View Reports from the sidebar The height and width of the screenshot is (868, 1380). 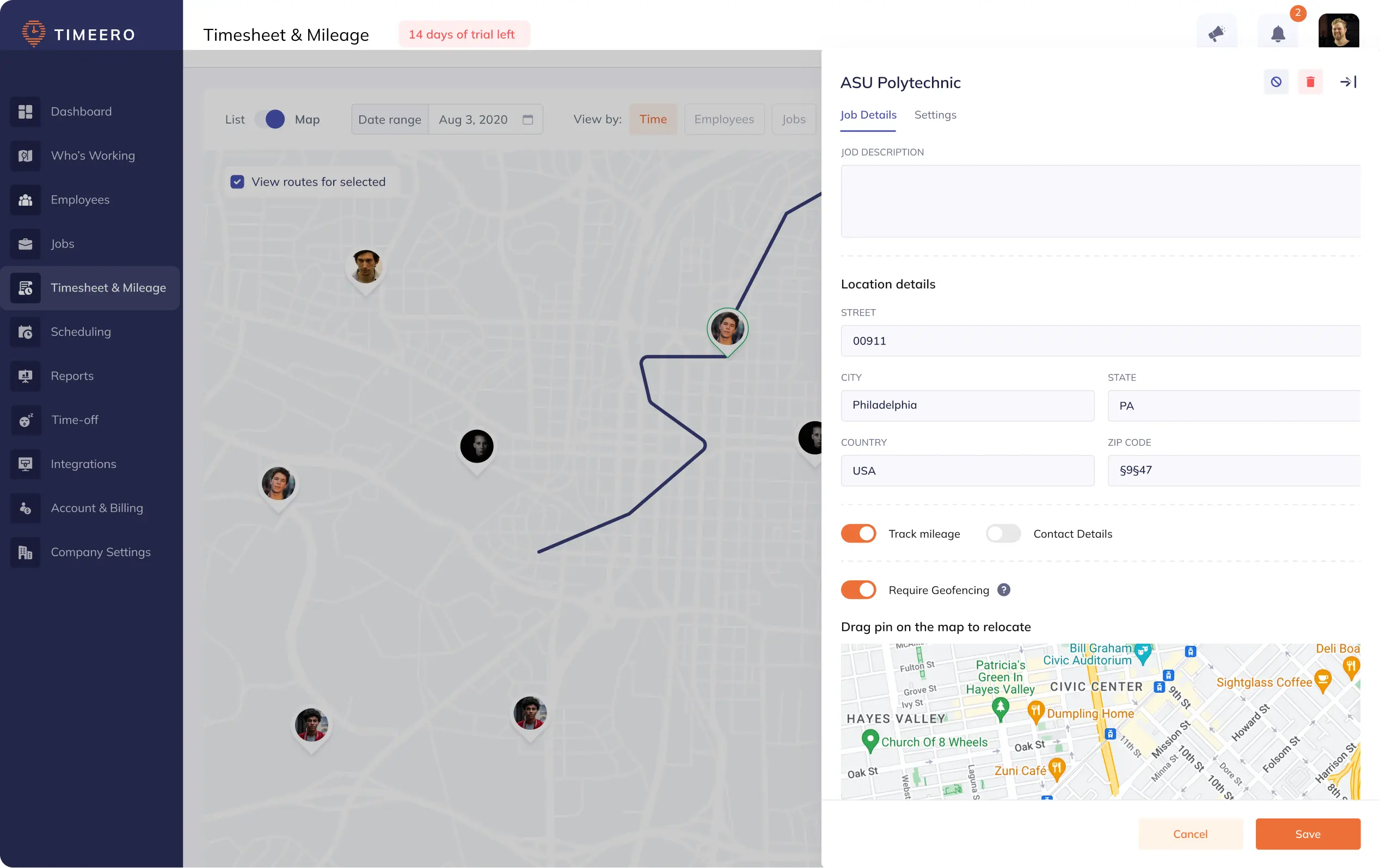tap(72, 376)
